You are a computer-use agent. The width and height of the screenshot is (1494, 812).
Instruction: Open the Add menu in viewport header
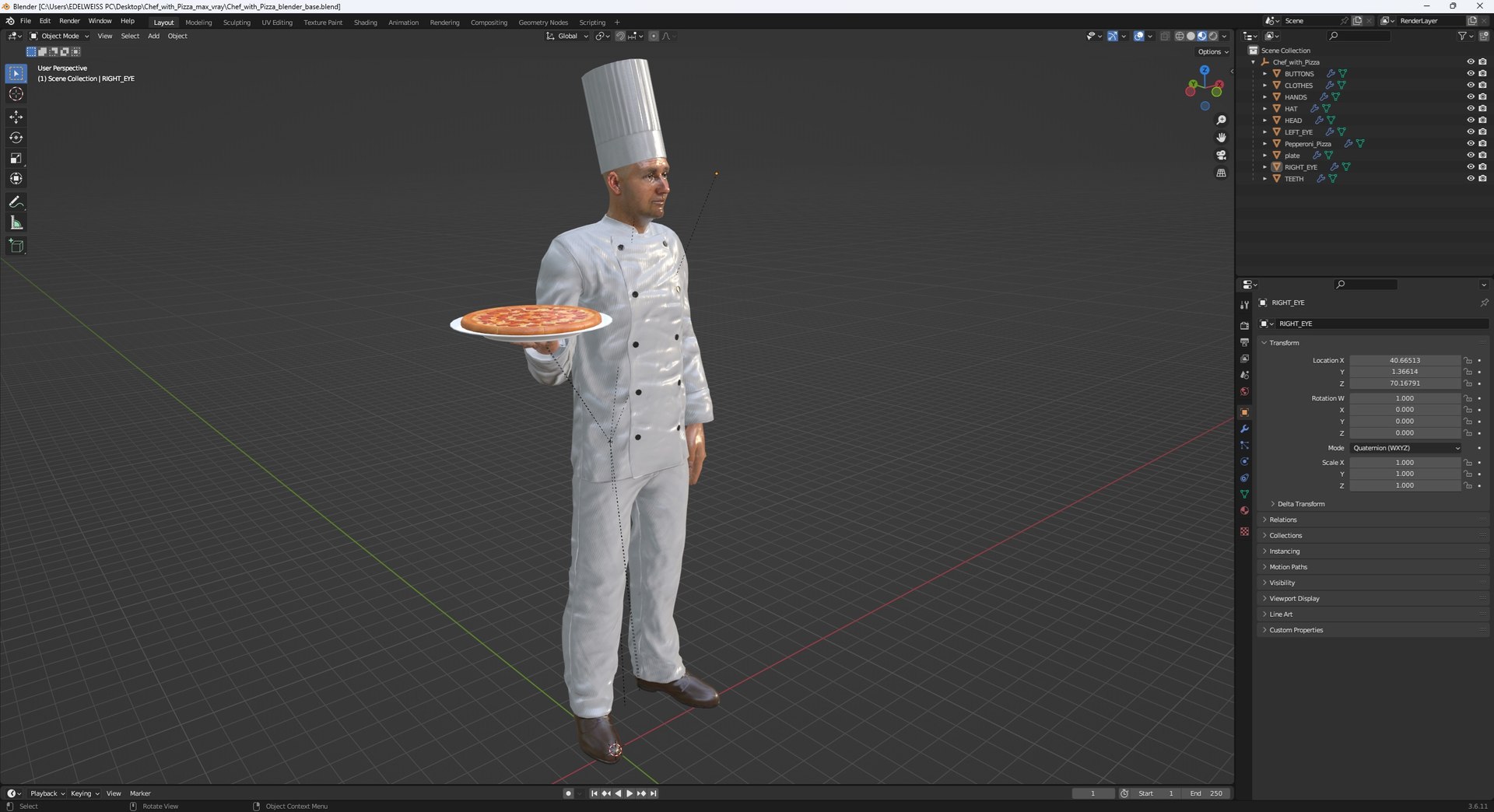(153, 36)
